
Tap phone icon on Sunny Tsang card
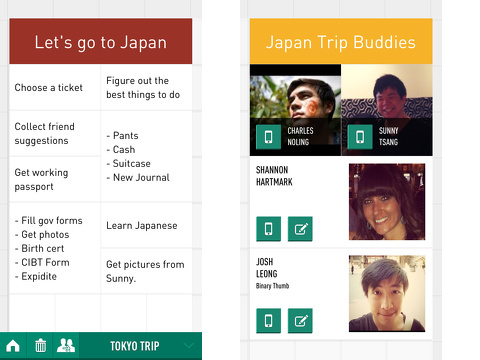click(x=360, y=137)
